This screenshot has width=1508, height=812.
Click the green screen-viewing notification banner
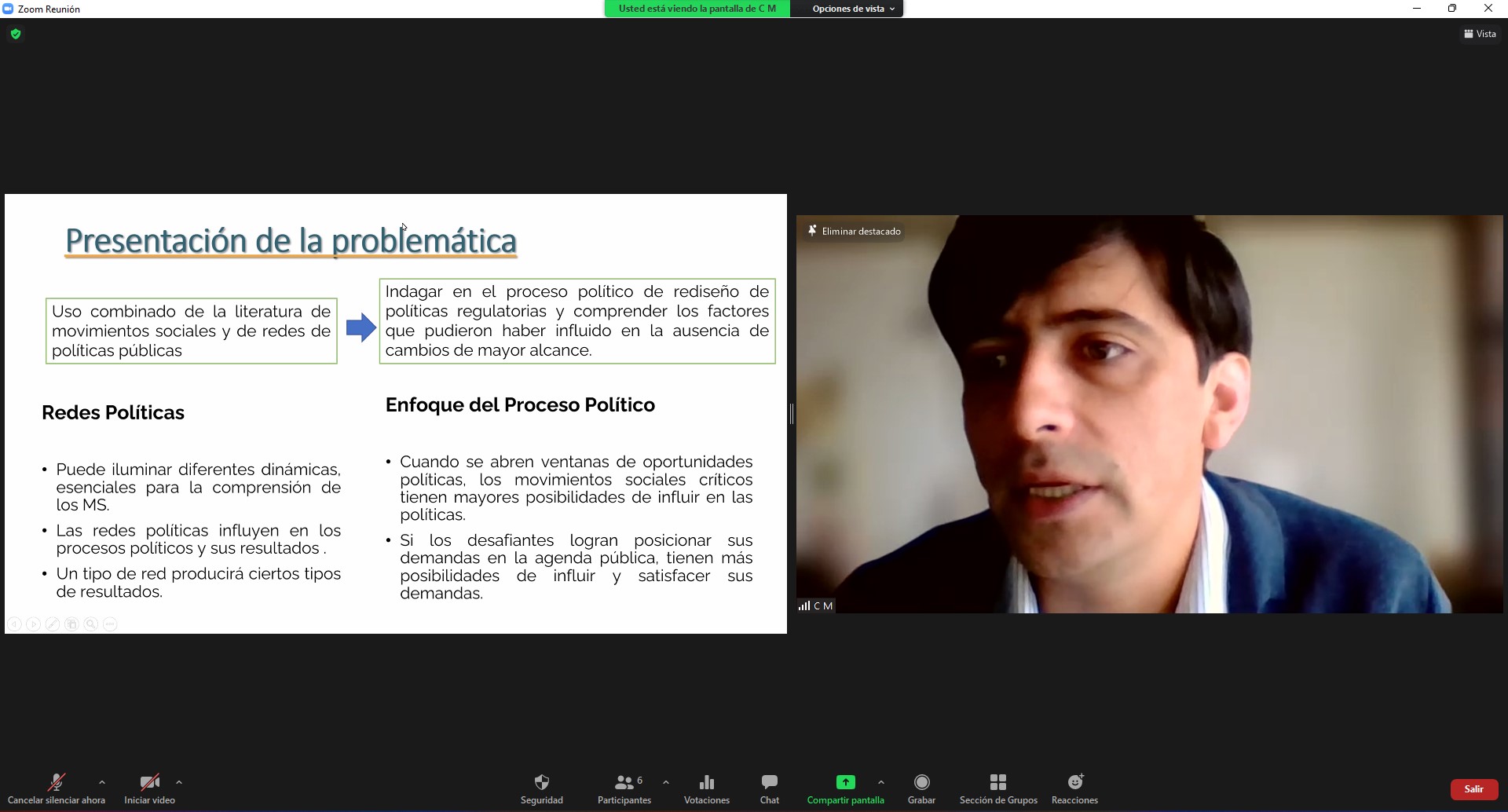697,9
